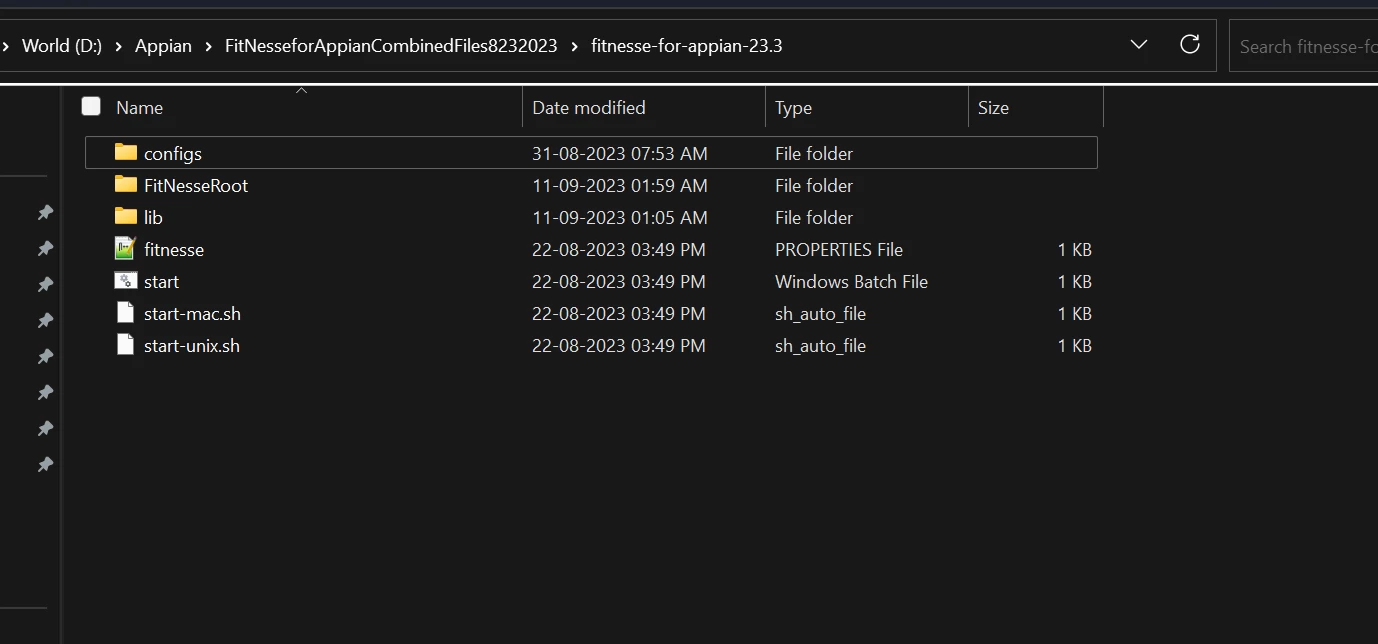Image resolution: width=1378 pixels, height=644 pixels.
Task: Expand the chevron before World (D:)
Action: click(5, 46)
